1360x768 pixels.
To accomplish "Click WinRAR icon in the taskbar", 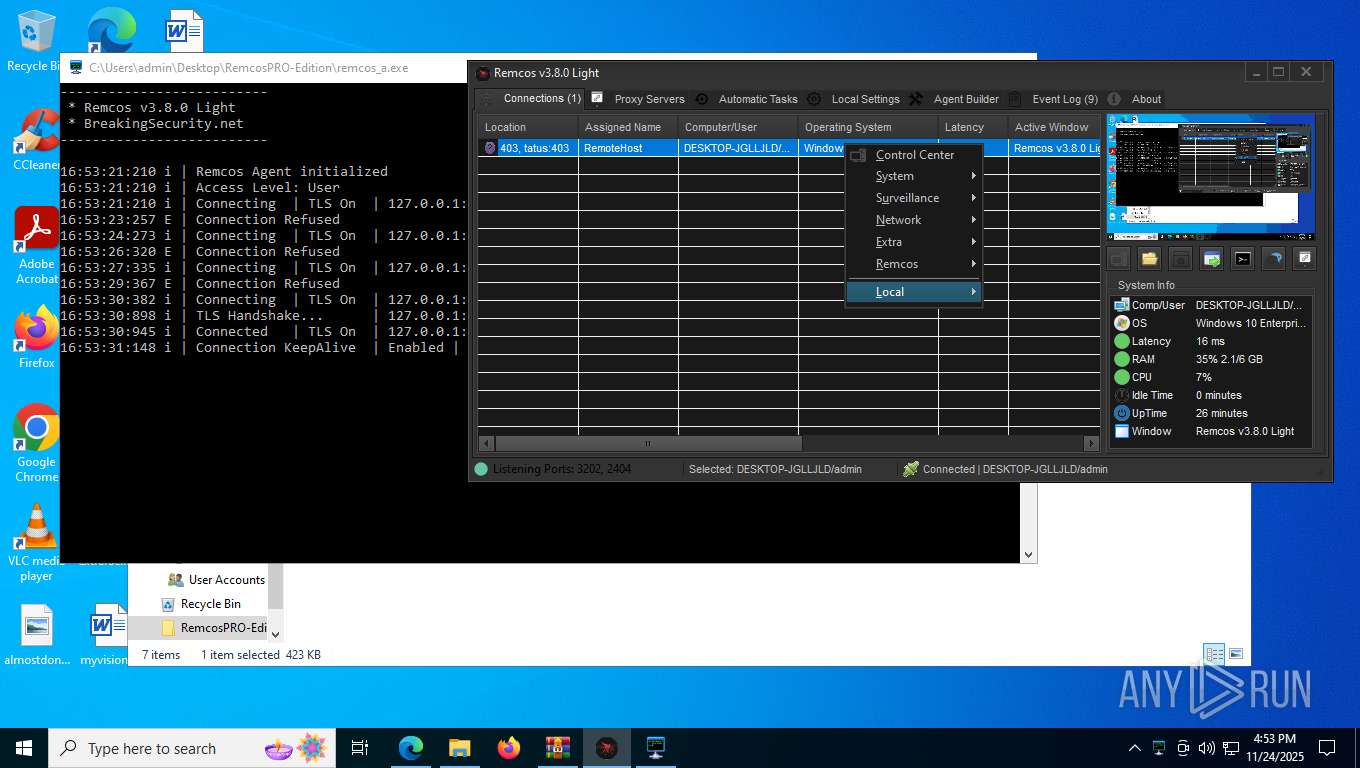I will [x=558, y=747].
